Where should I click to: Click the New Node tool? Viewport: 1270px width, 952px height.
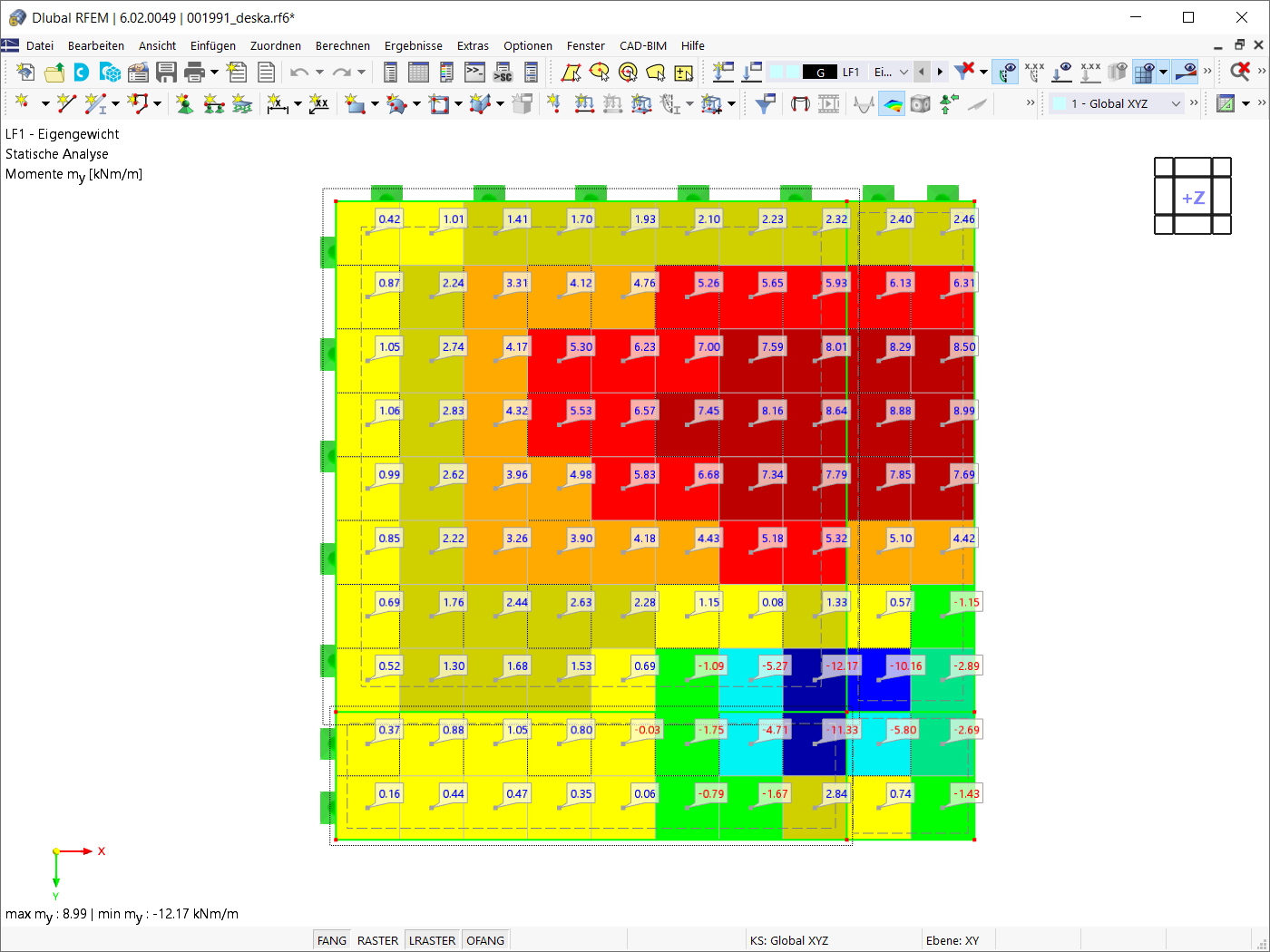[23, 103]
